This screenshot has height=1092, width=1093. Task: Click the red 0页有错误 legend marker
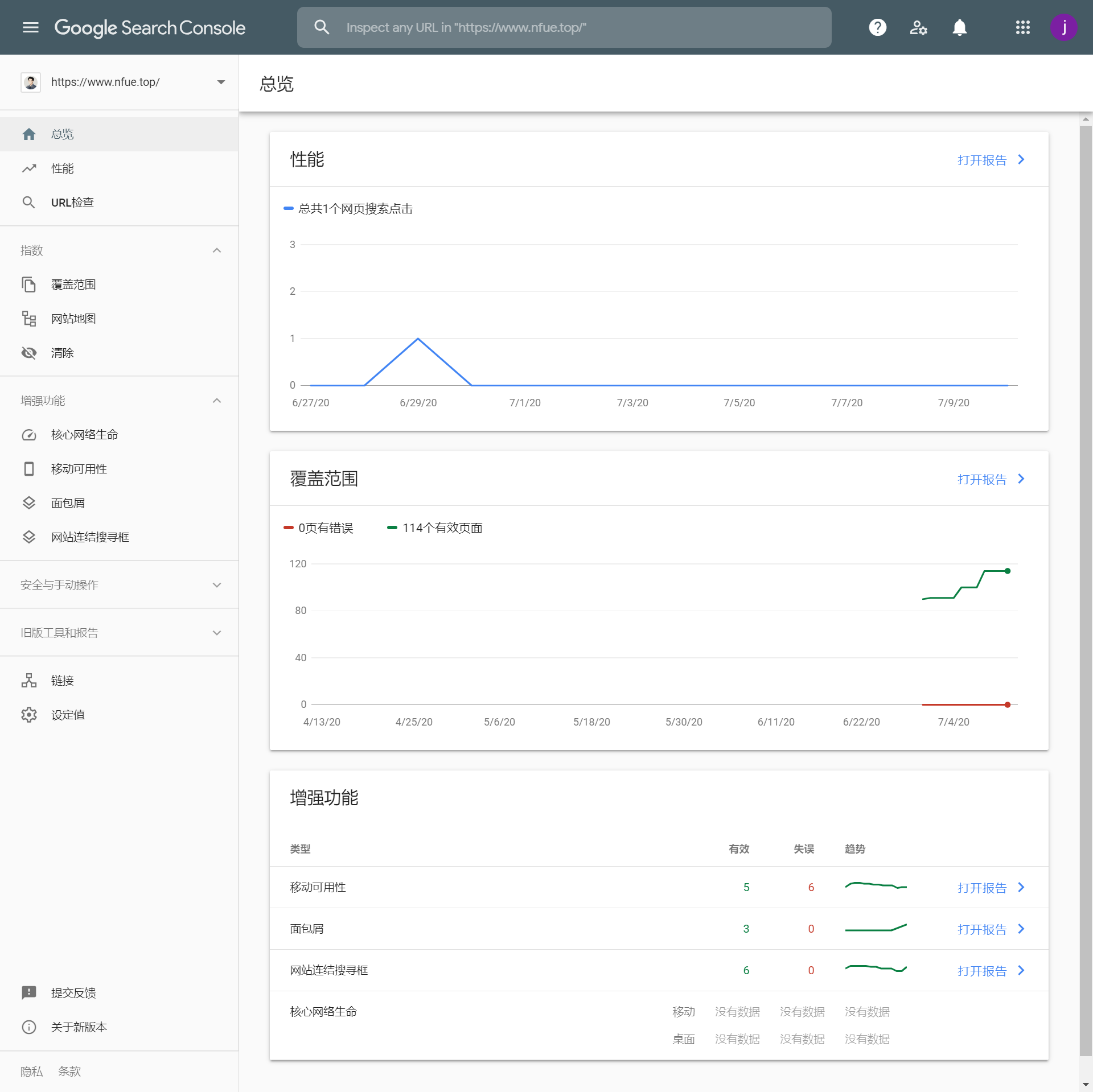pyautogui.click(x=288, y=528)
